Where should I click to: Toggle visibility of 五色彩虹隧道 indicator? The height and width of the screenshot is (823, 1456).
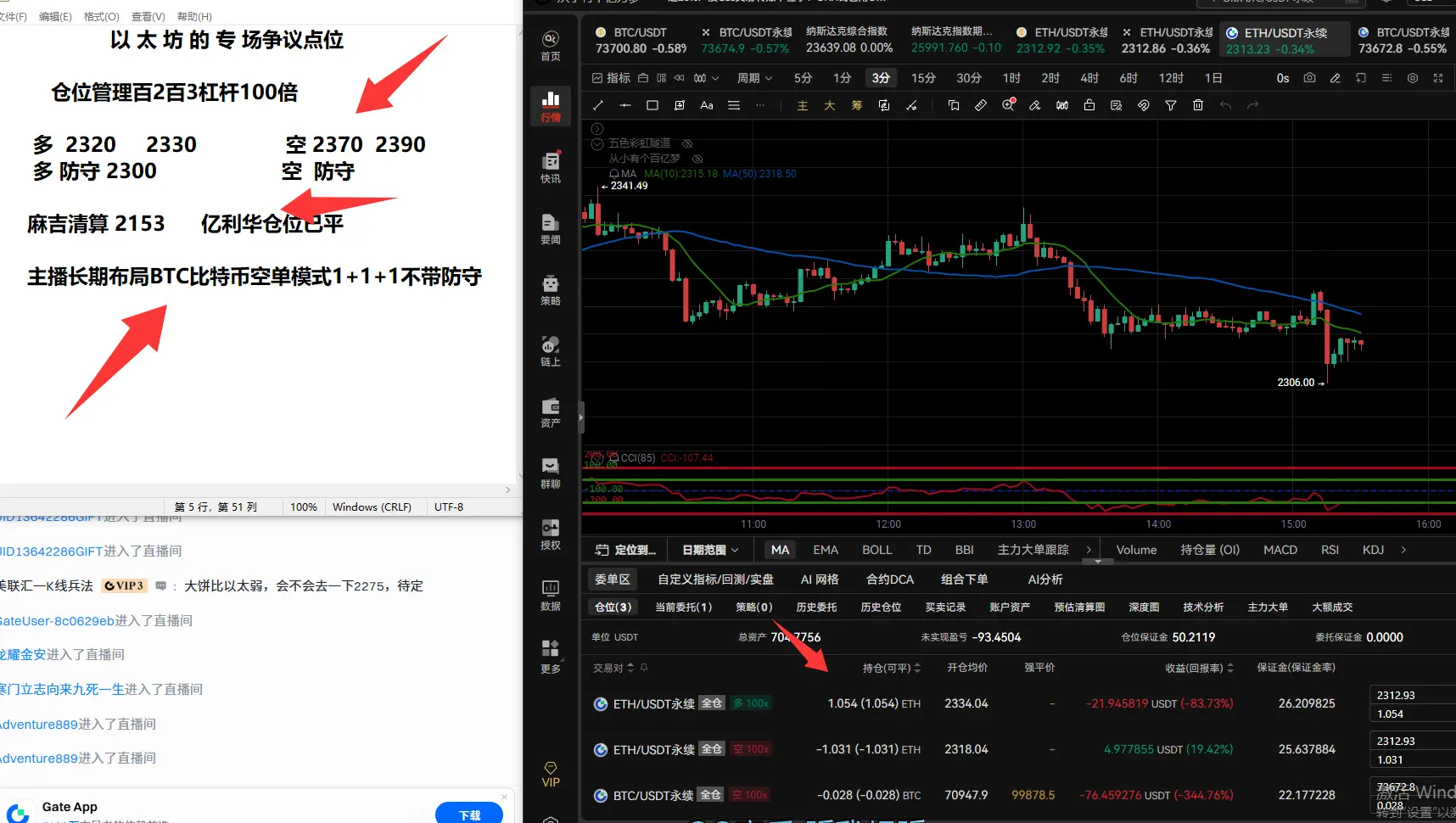coord(687,143)
